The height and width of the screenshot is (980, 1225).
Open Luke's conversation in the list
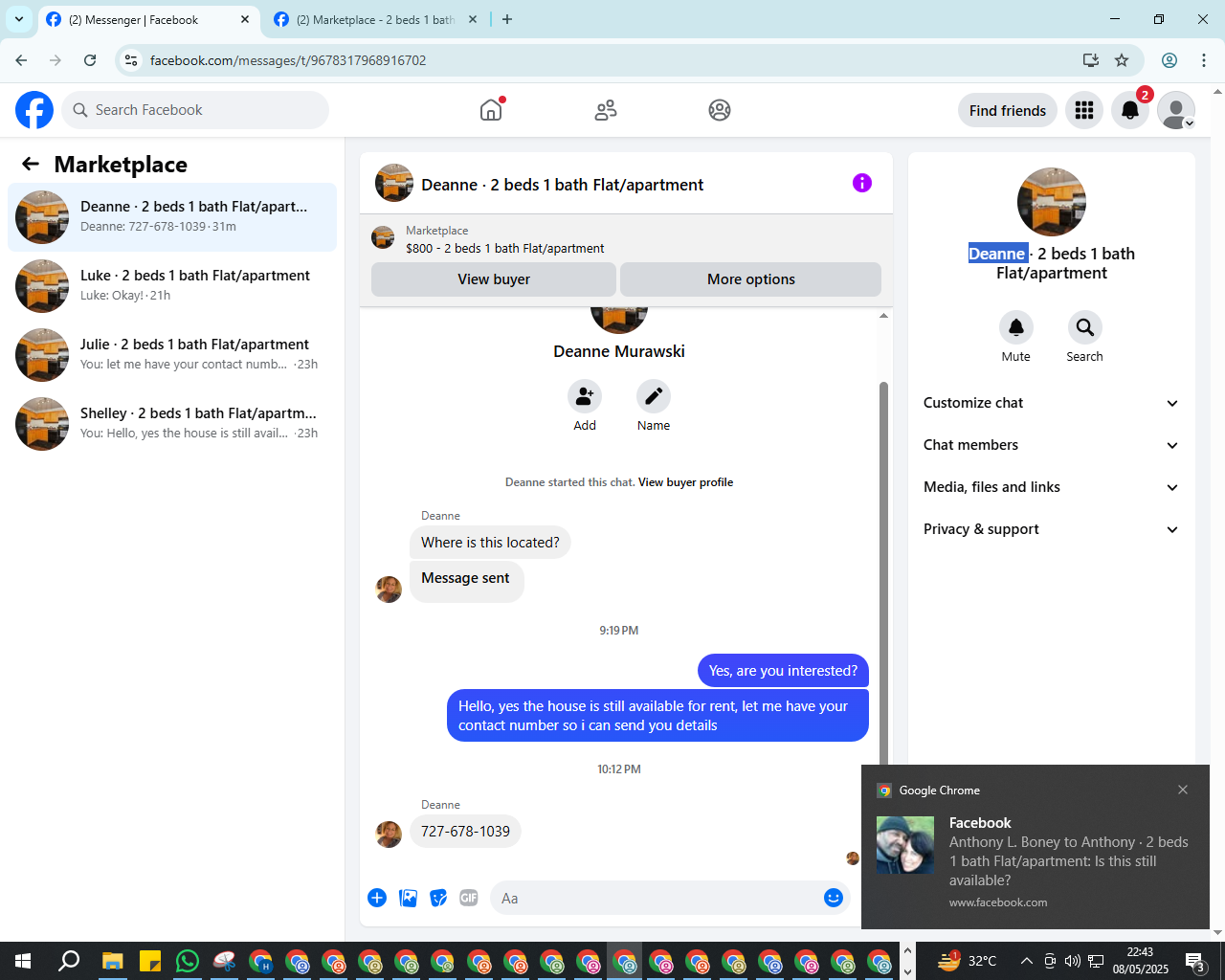[x=172, y=286]
